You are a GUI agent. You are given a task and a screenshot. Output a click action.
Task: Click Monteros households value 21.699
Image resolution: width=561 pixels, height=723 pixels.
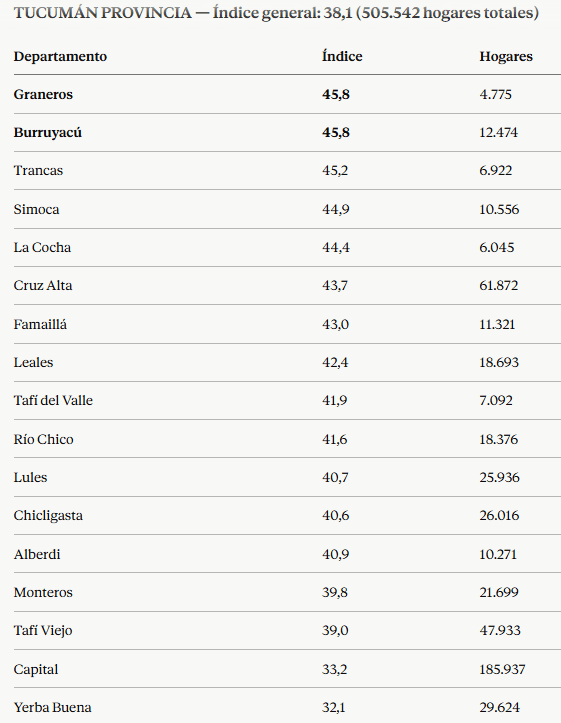(499, 592)
